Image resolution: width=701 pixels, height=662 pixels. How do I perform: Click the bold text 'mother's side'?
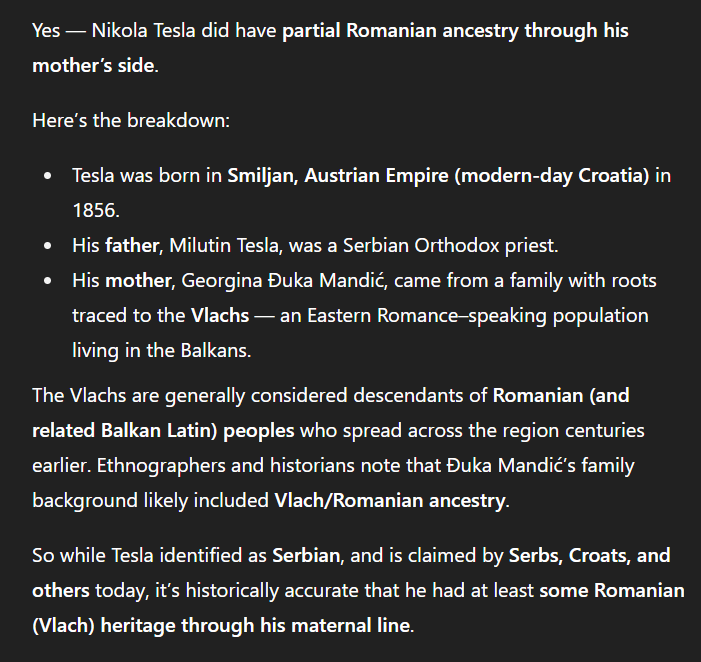[93, 66]
